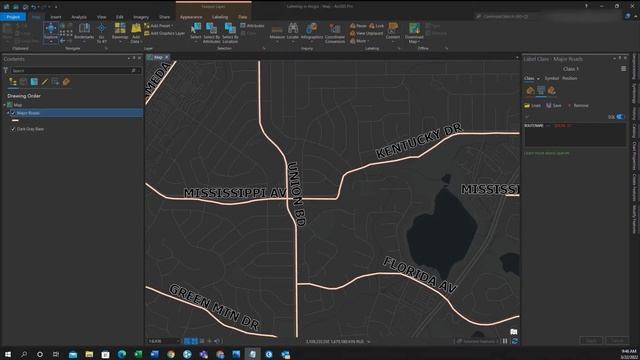
Task: Open Coordinate Conversion tool
Action: click(x=335, y=33)
